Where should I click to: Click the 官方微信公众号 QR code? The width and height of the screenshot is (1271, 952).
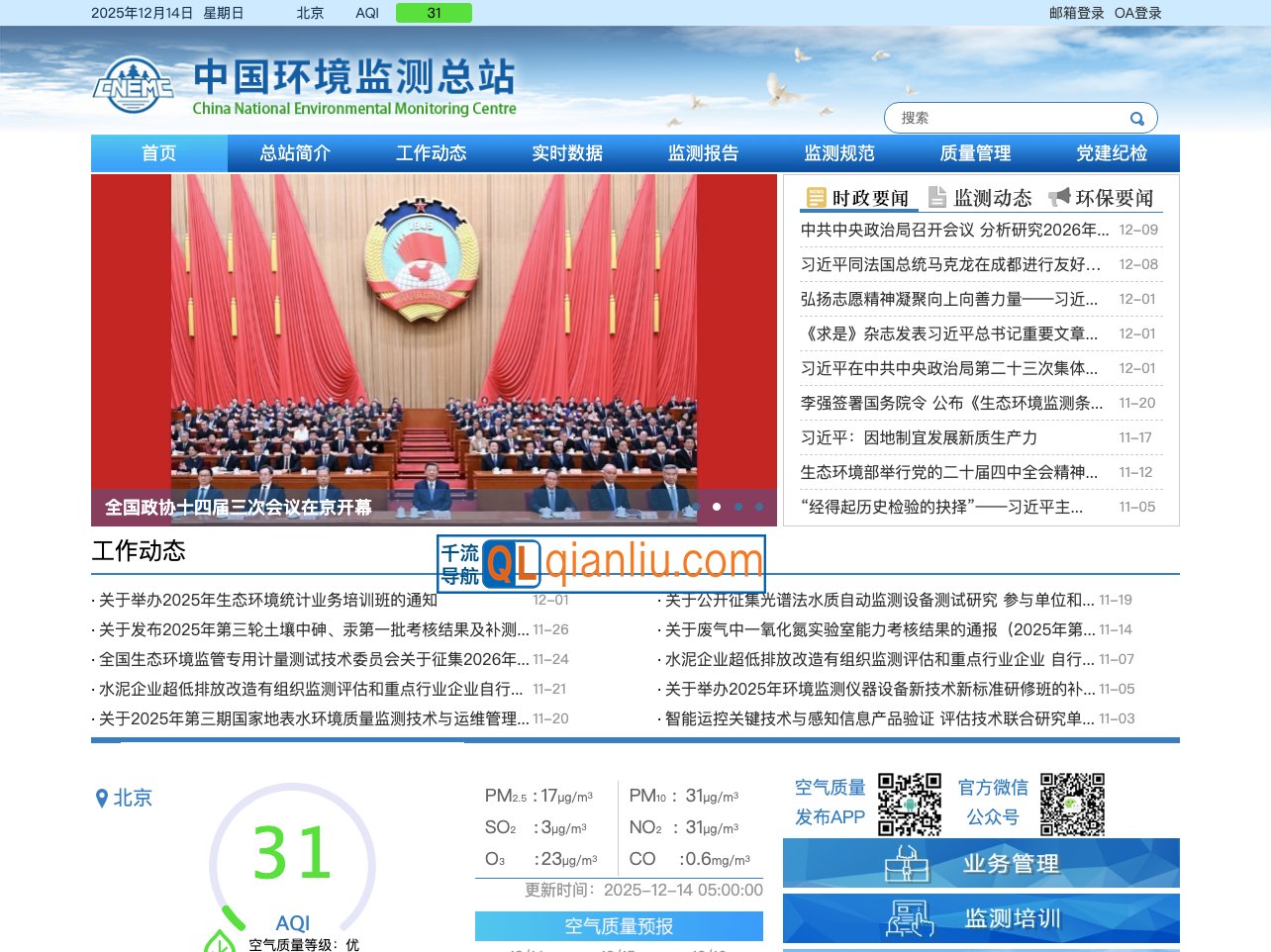(x=1072, y=804)
